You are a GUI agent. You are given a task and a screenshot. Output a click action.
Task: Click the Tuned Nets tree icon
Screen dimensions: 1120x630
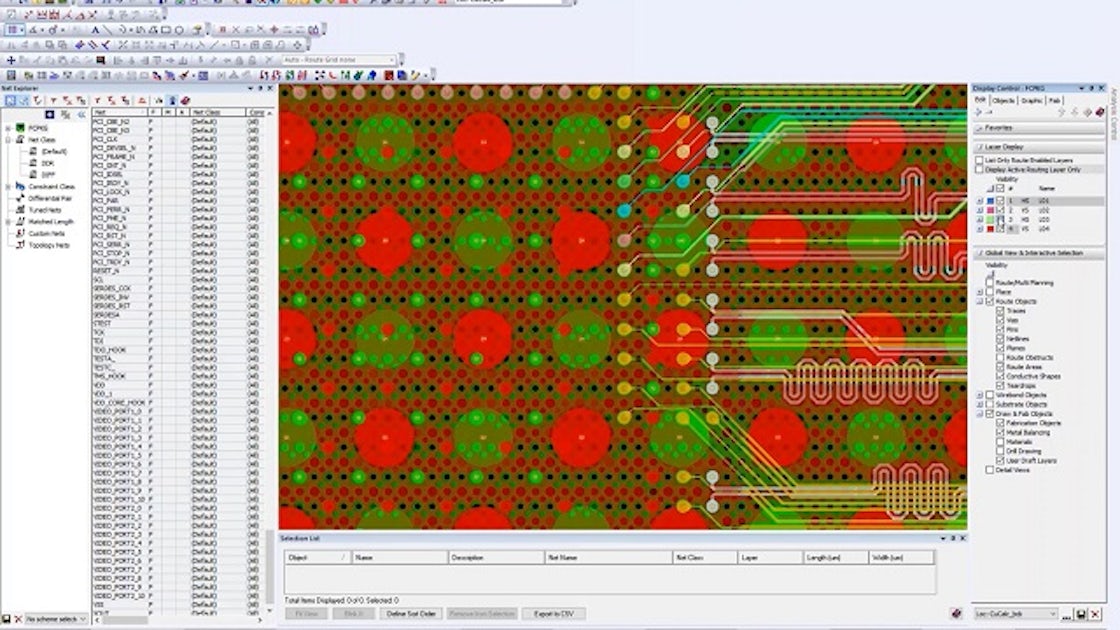point(20,210)
